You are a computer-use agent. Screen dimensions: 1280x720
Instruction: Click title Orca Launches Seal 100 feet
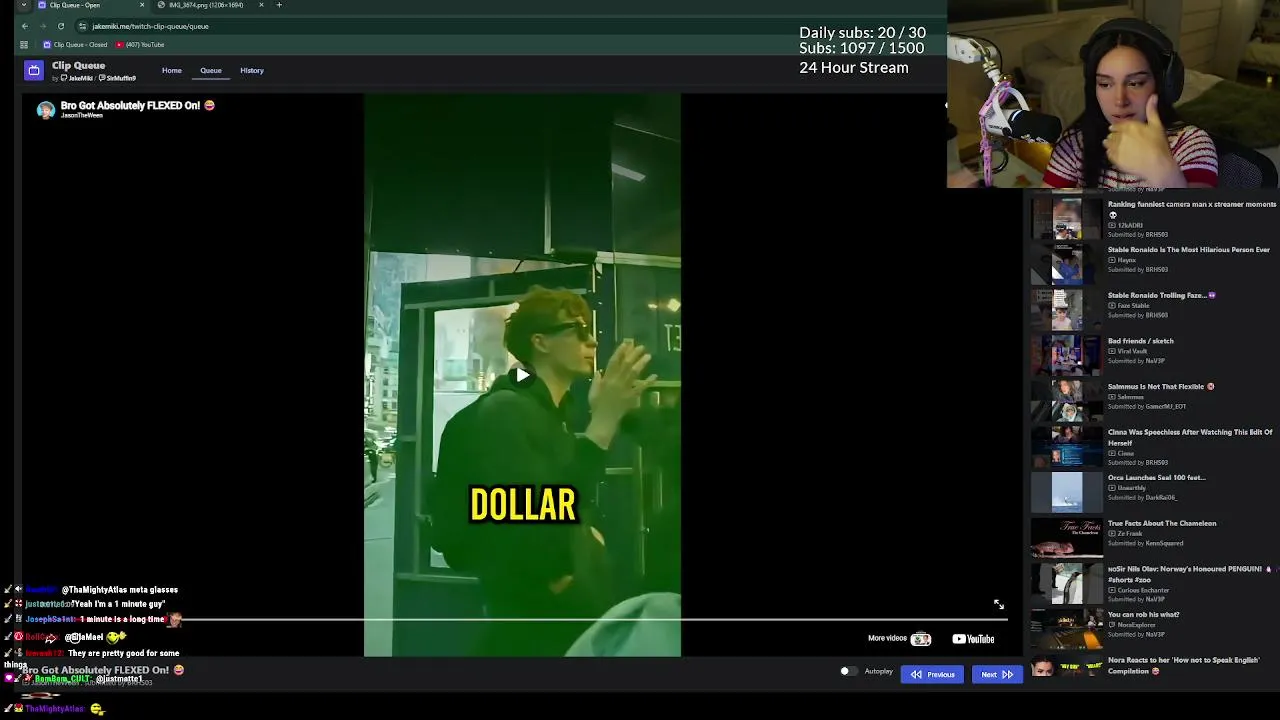coord(1157,478)
